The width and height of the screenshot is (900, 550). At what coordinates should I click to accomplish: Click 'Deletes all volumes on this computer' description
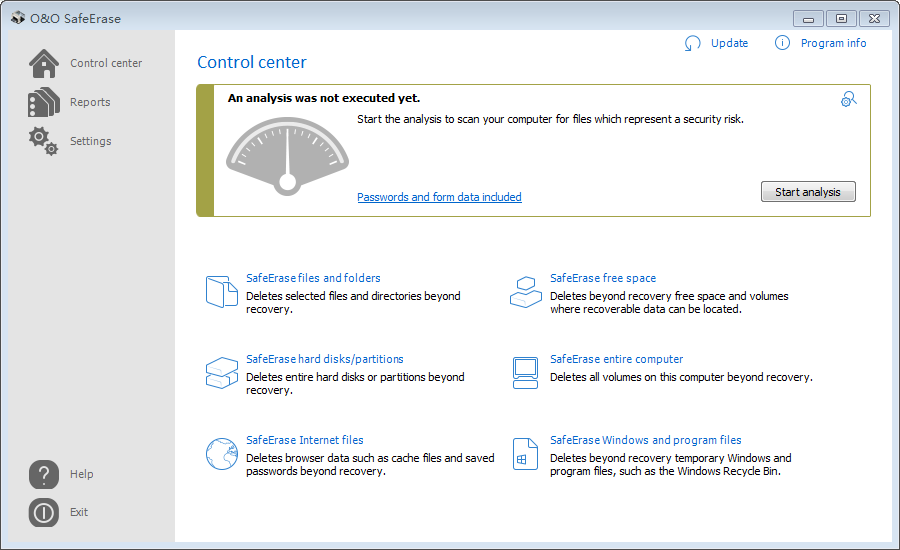681,377
